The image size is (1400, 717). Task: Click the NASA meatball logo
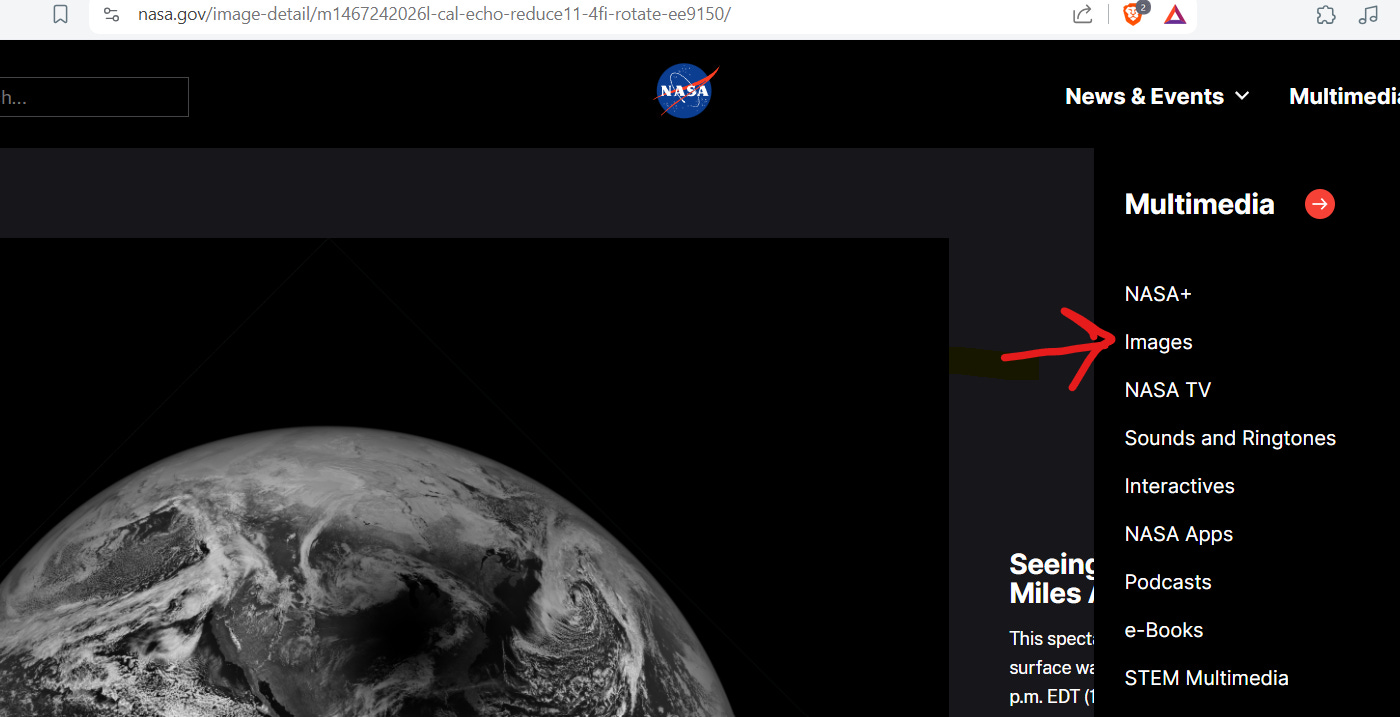pos(687,91)
